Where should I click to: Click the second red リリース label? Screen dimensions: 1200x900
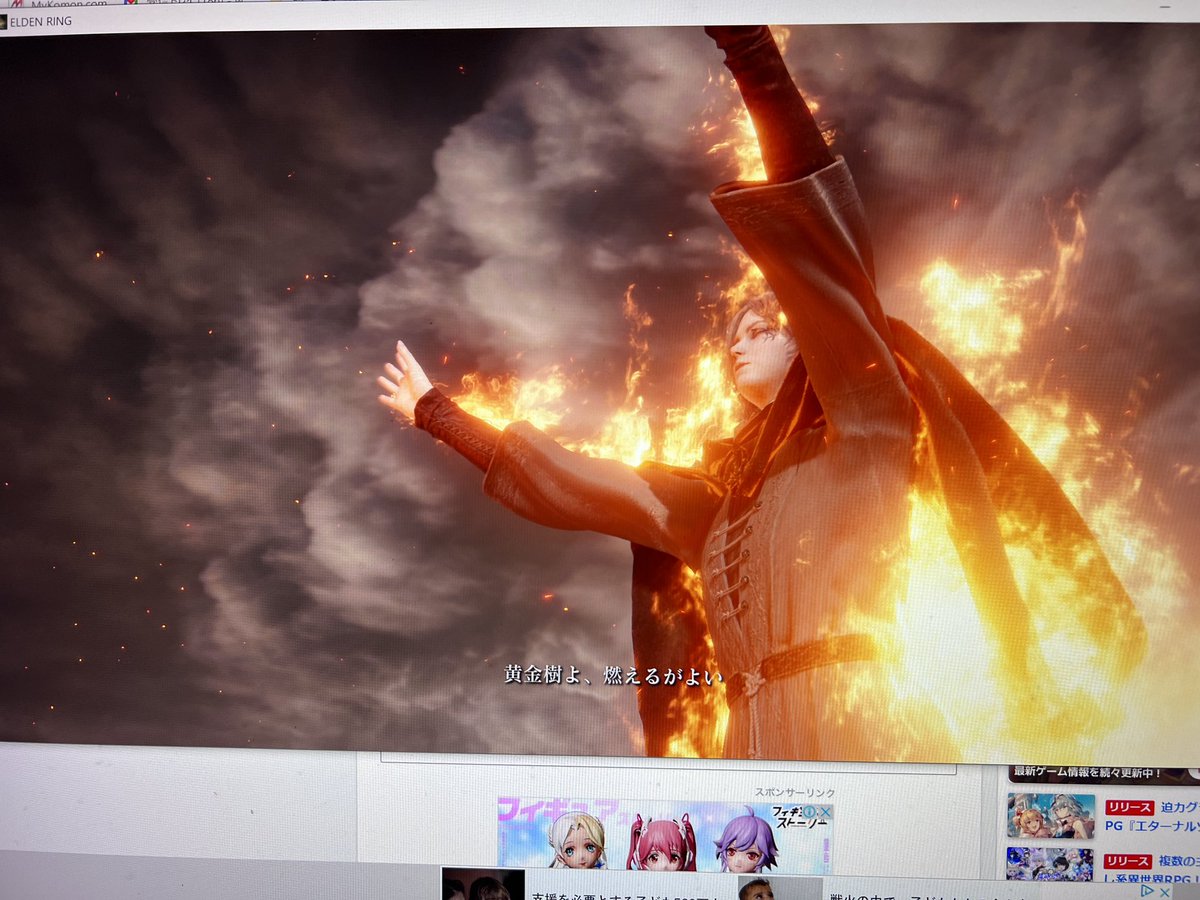click(1129, 861)
